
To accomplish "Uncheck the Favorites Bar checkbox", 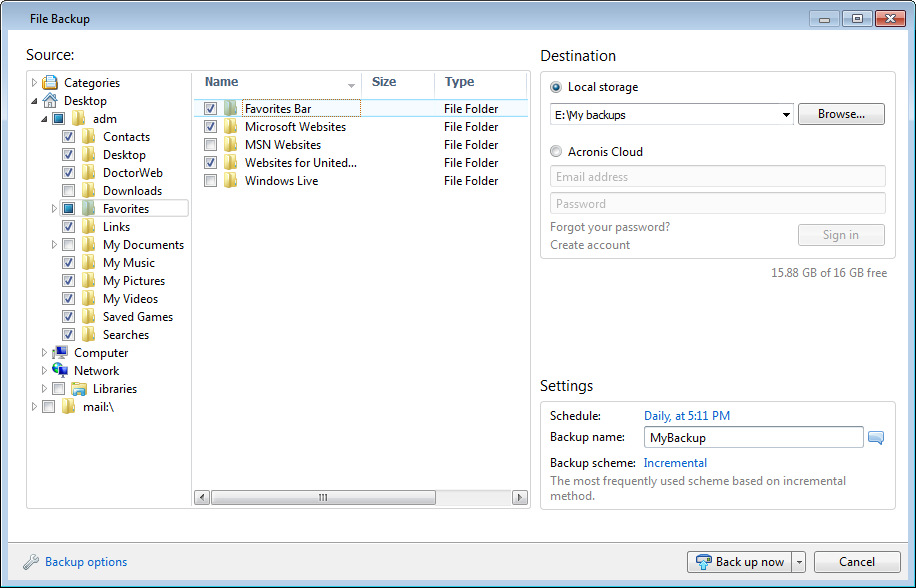I will point(209,108).
